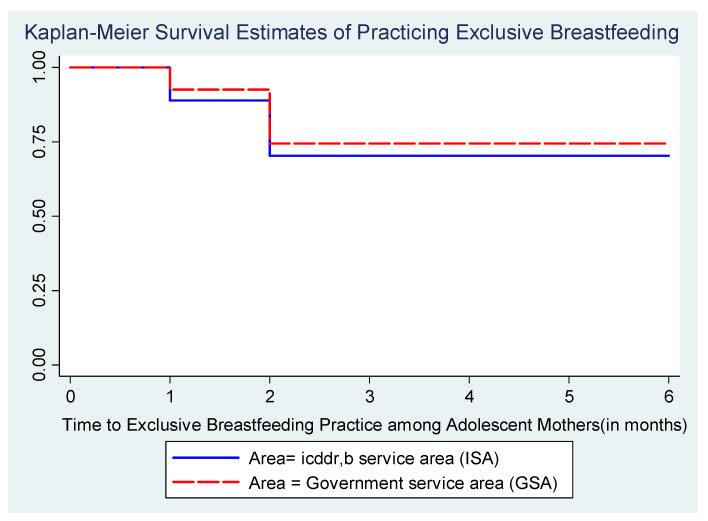Click the 0.00 label on the y-axis
This screenshot has width=708, height=521.
pyautogui.click(x=39, y=364)
